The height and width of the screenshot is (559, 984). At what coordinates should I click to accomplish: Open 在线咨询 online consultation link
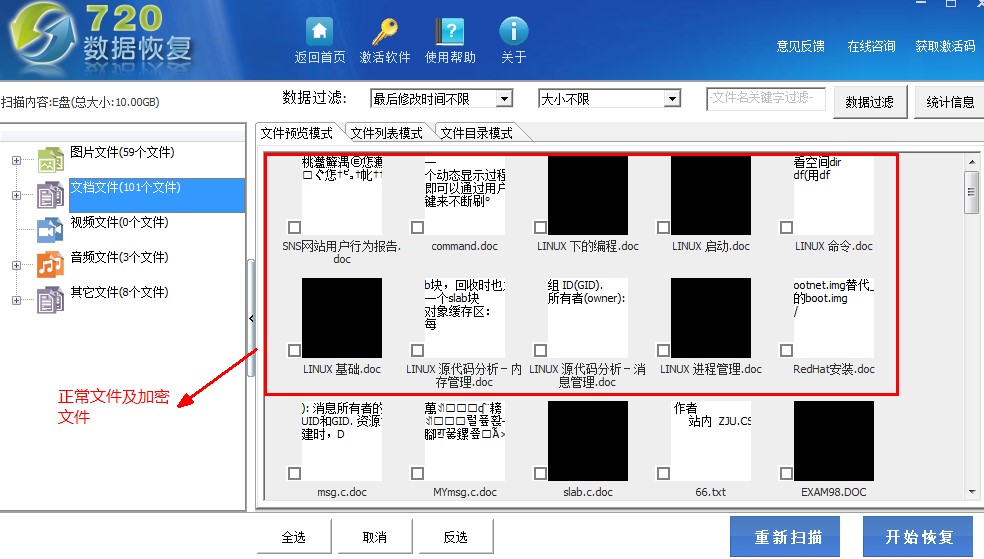871,46
